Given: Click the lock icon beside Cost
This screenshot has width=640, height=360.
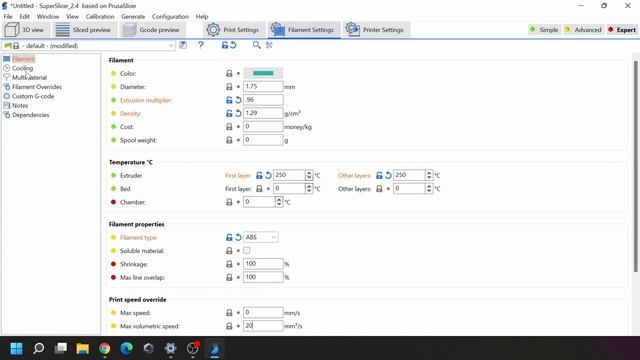Looking at the screenshot, I should (x=229, y=127).
